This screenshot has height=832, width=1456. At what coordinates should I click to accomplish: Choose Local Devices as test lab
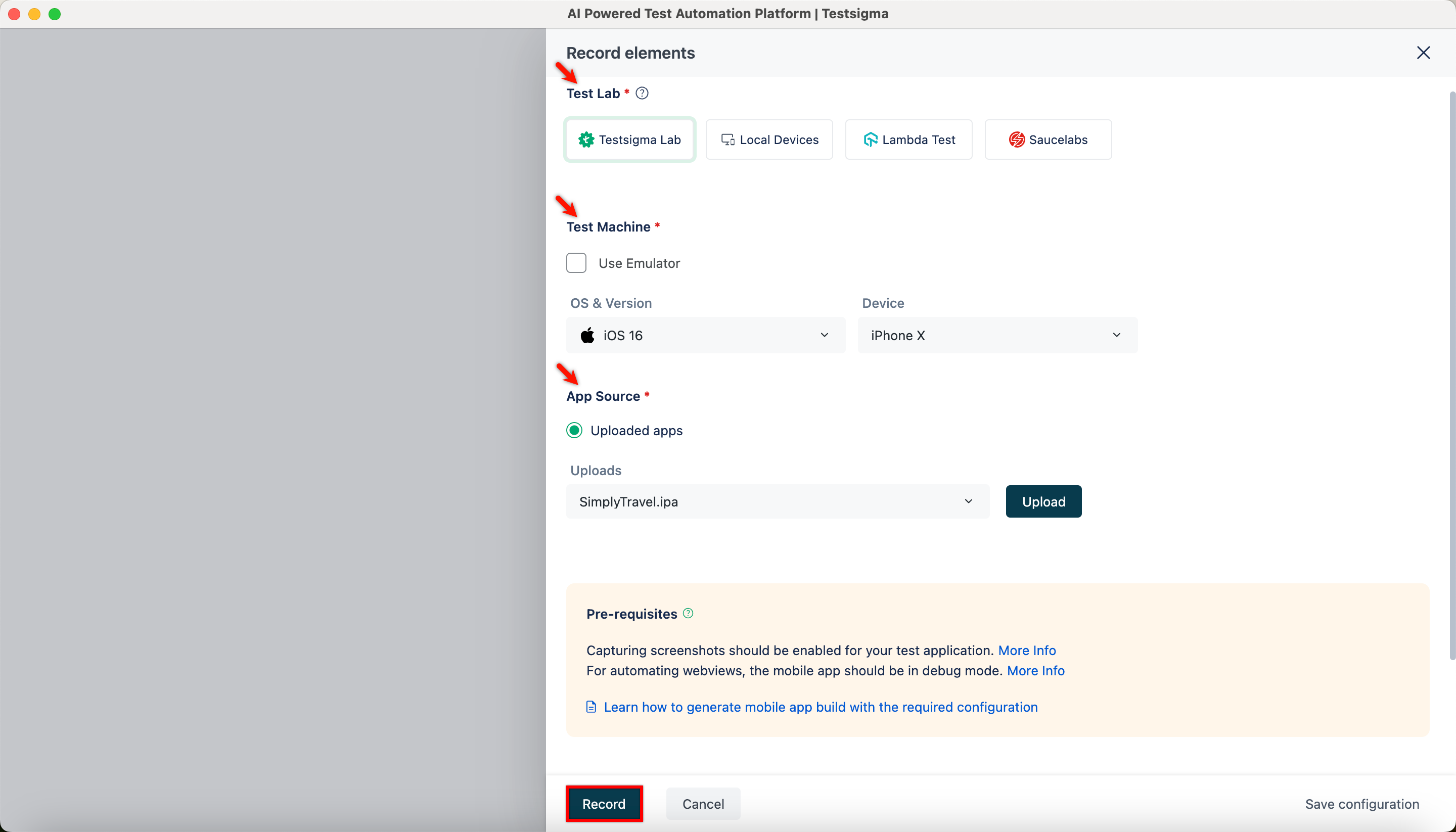769,140
